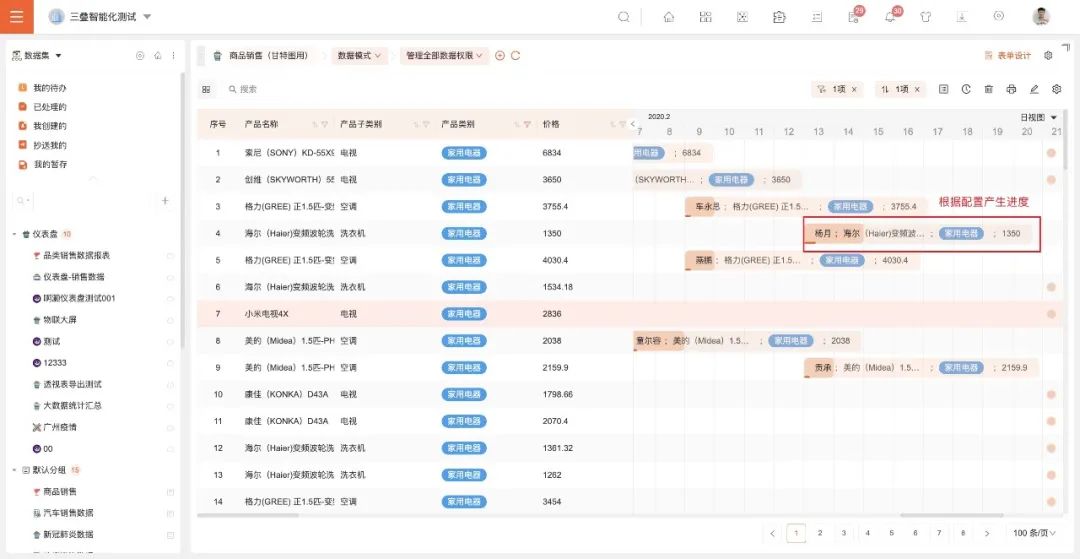Click the 表单设计 button

1008,56
